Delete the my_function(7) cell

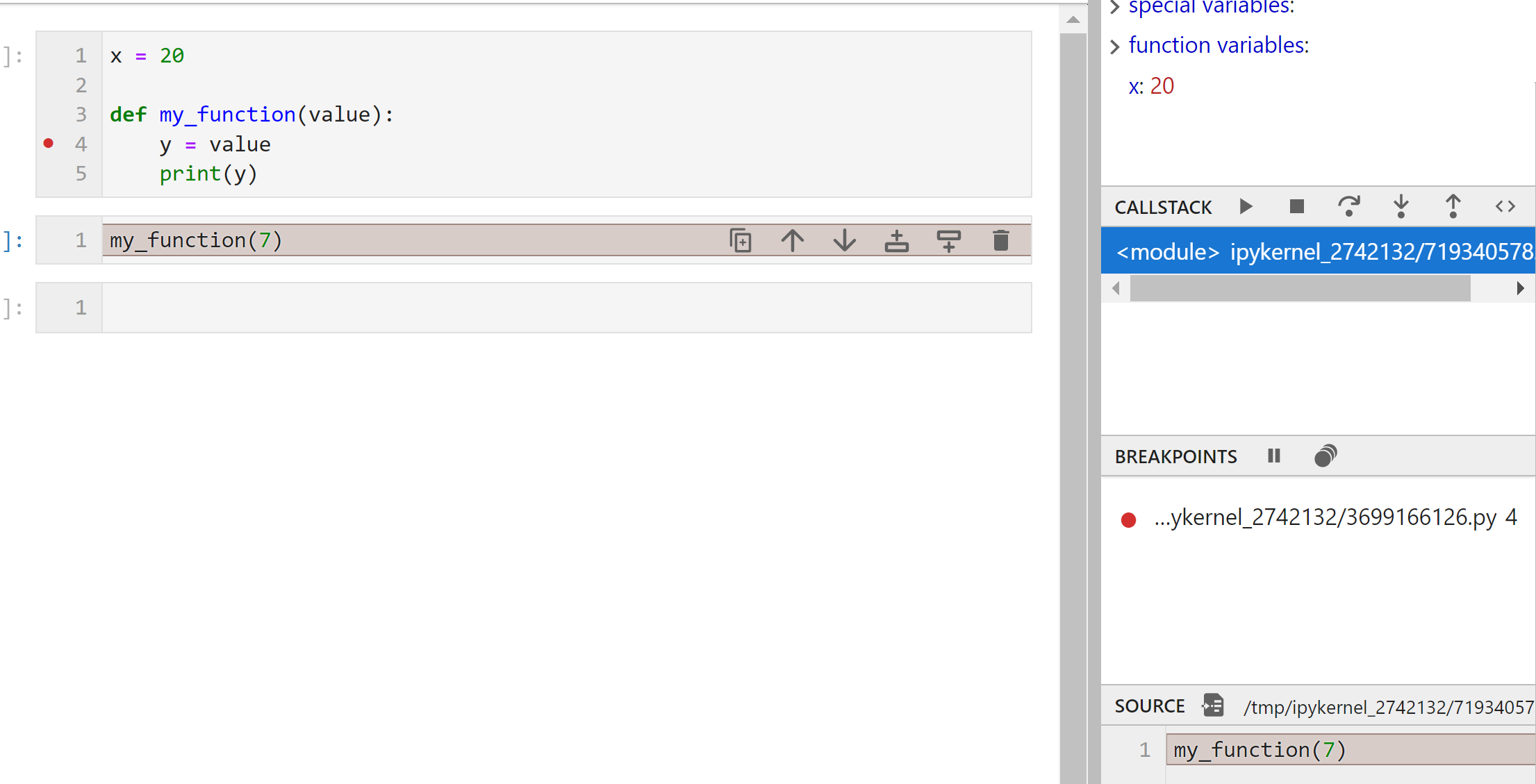pyautogui.click(x=1000, y=240)
